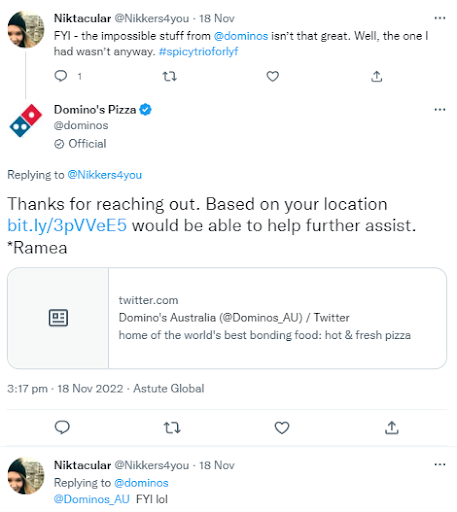Open @Nikkers4you in Replying to line
457x512 pixels.
pos(105,175)
